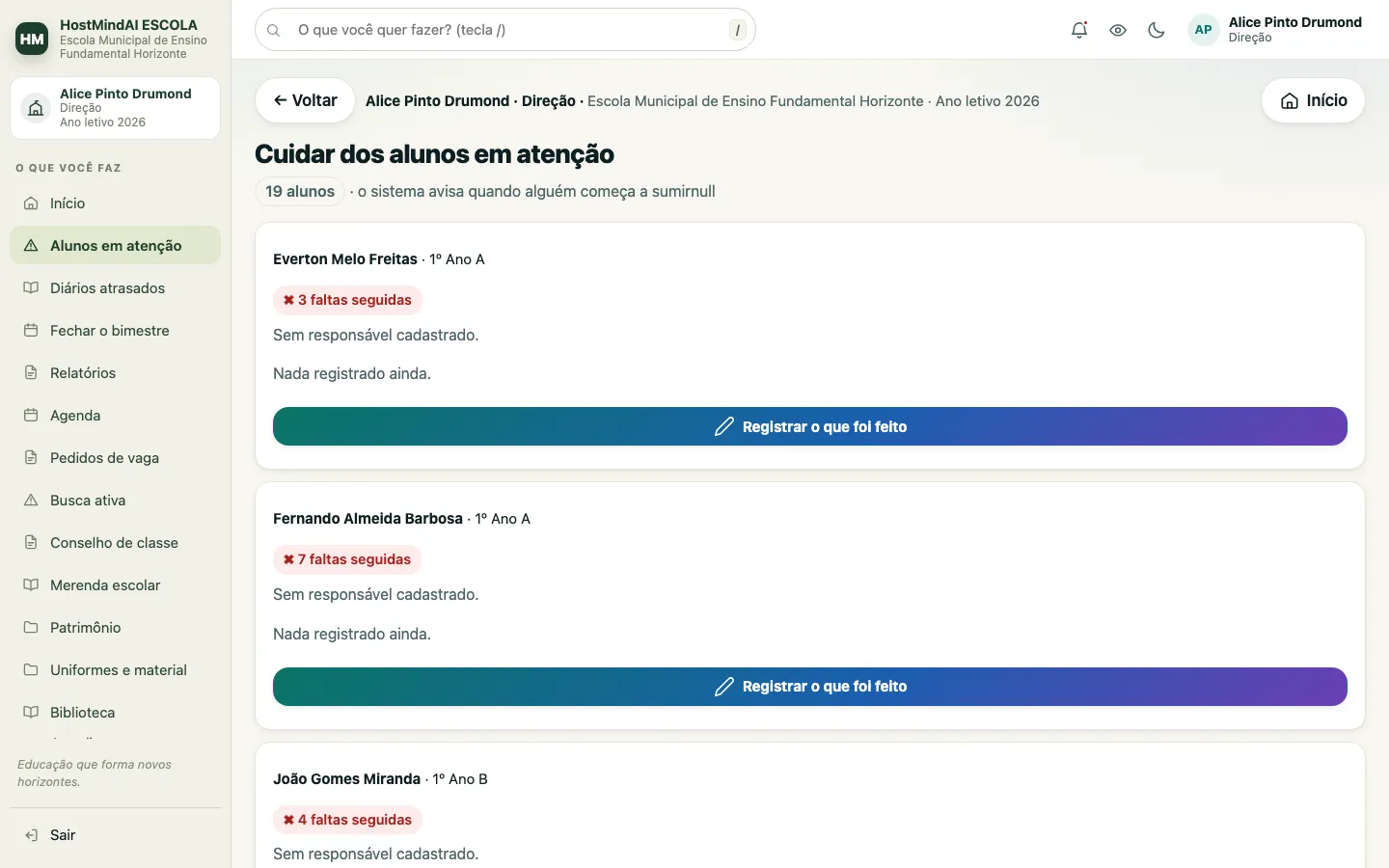Click the Conselho de classe icon
Image resolution: width=1389 pixels, height=868 pixels.
tap(31, 543)
